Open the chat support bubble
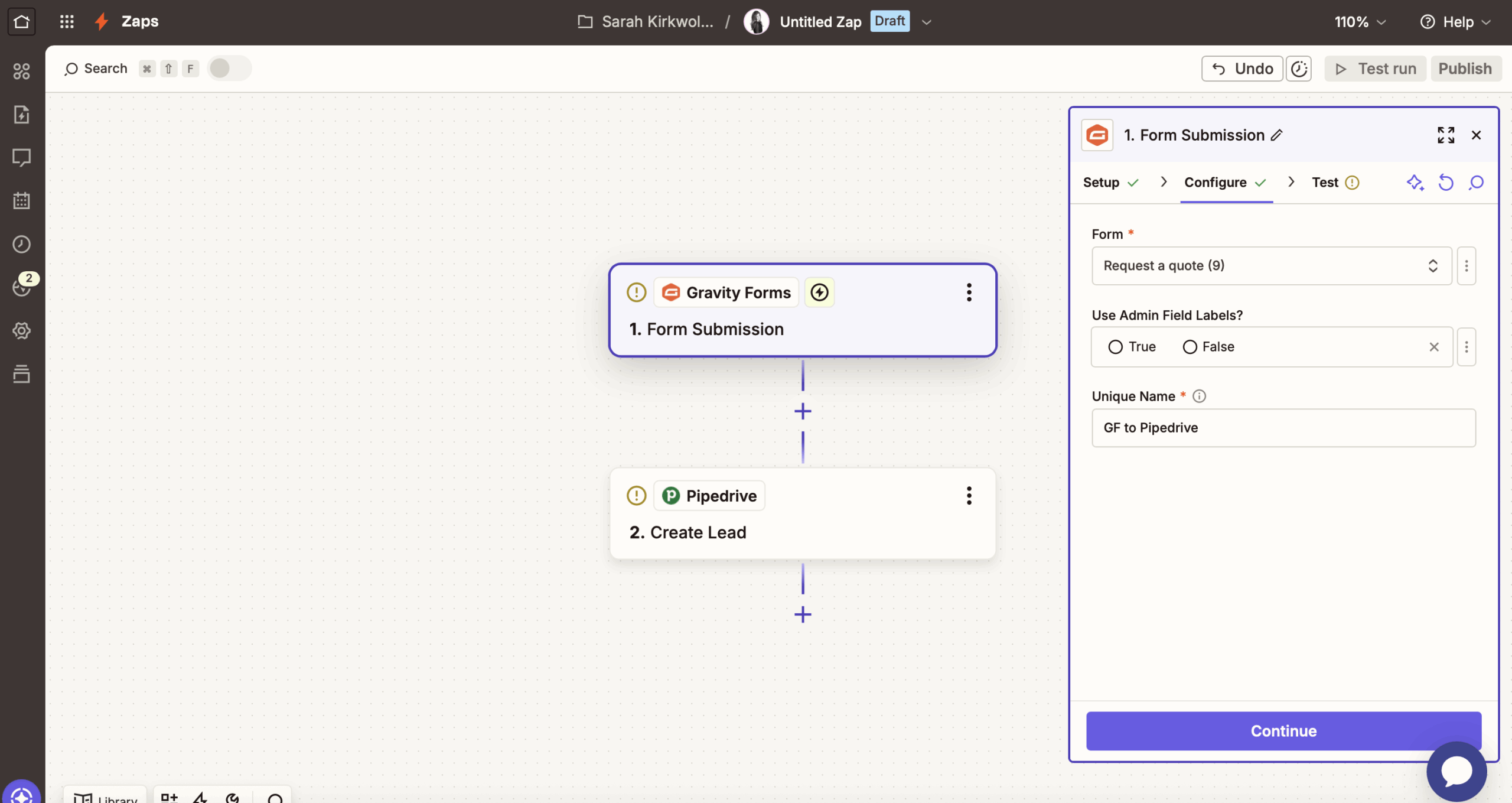Image resolution: width=1512 pixels, height=803 pixels. pyautogui.click(x=1456, y=771)
